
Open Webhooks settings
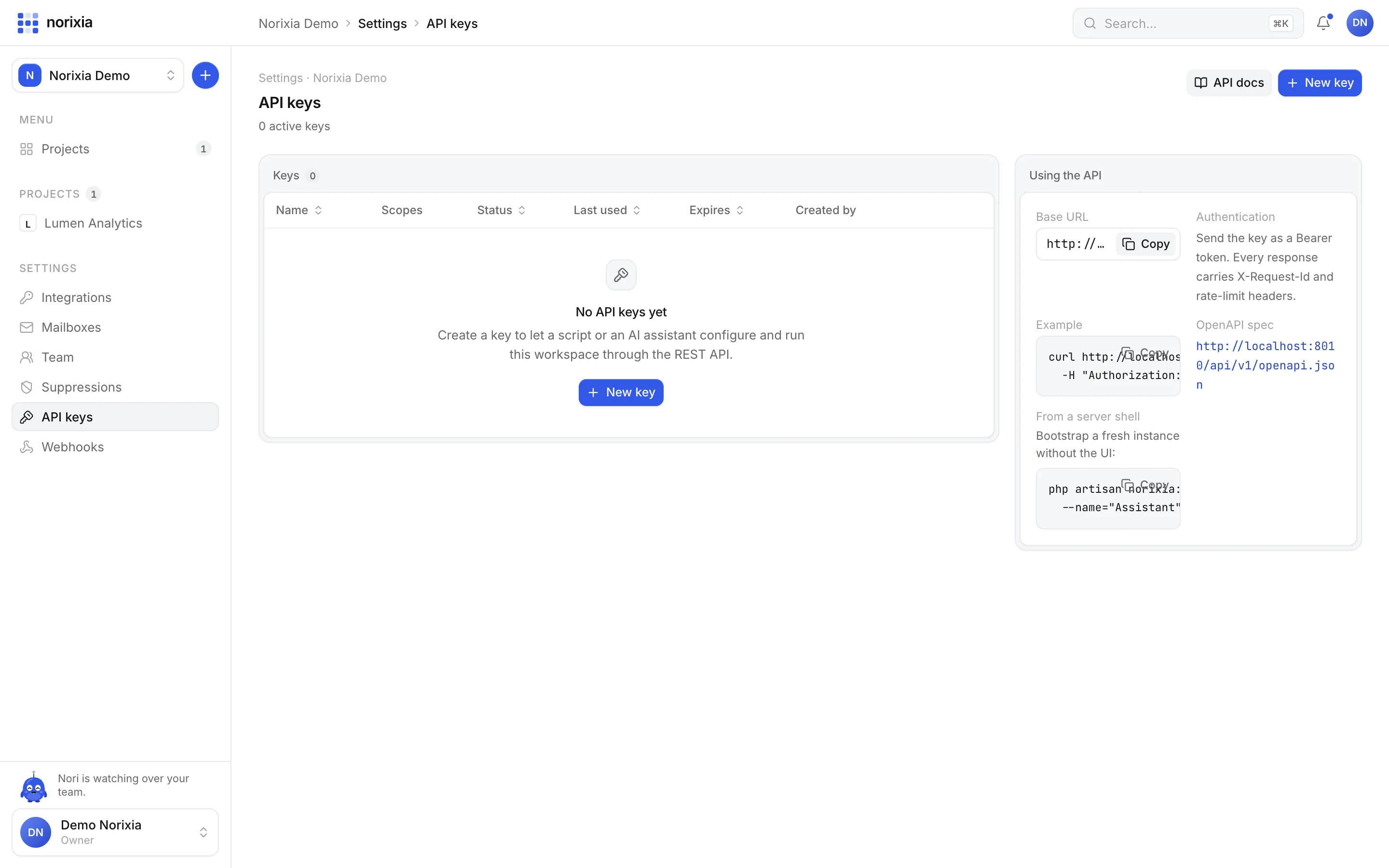tap(115, 447)
